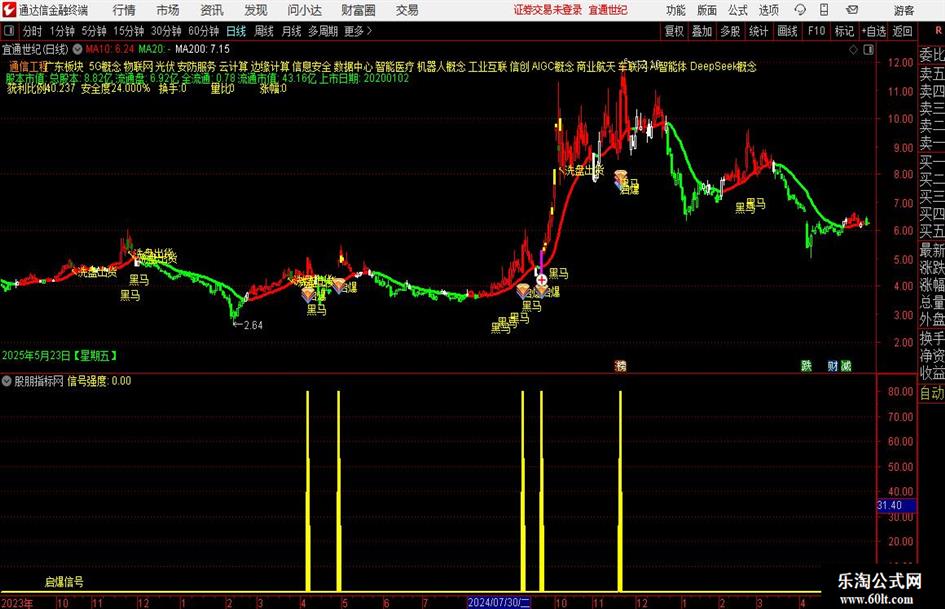This screenshot has width=945, height=609.
Task: Click the DeepSeek概念 concept tag
Action: [x=723, y=66]
